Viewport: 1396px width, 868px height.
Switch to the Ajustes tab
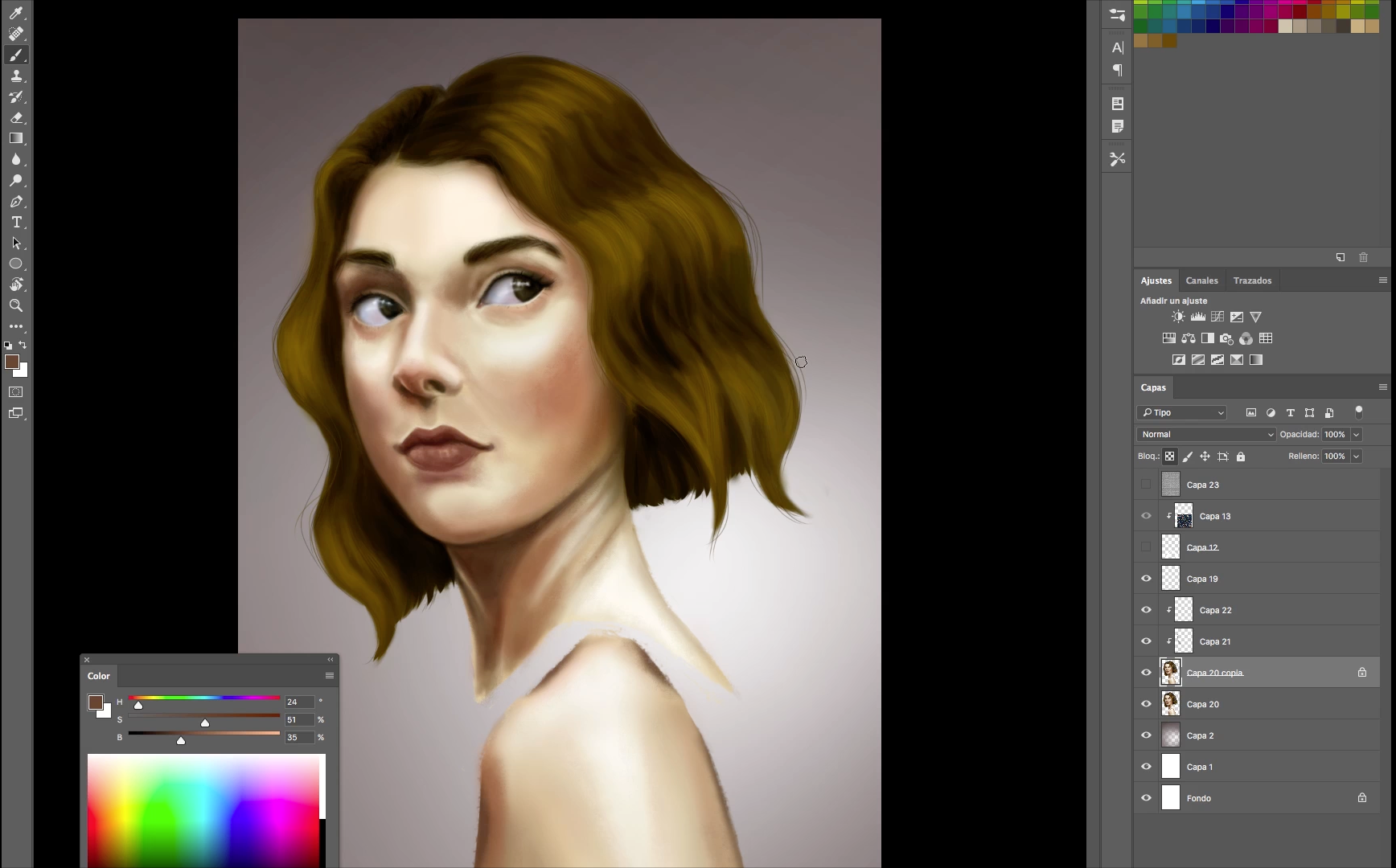[x=1156, y=280]
